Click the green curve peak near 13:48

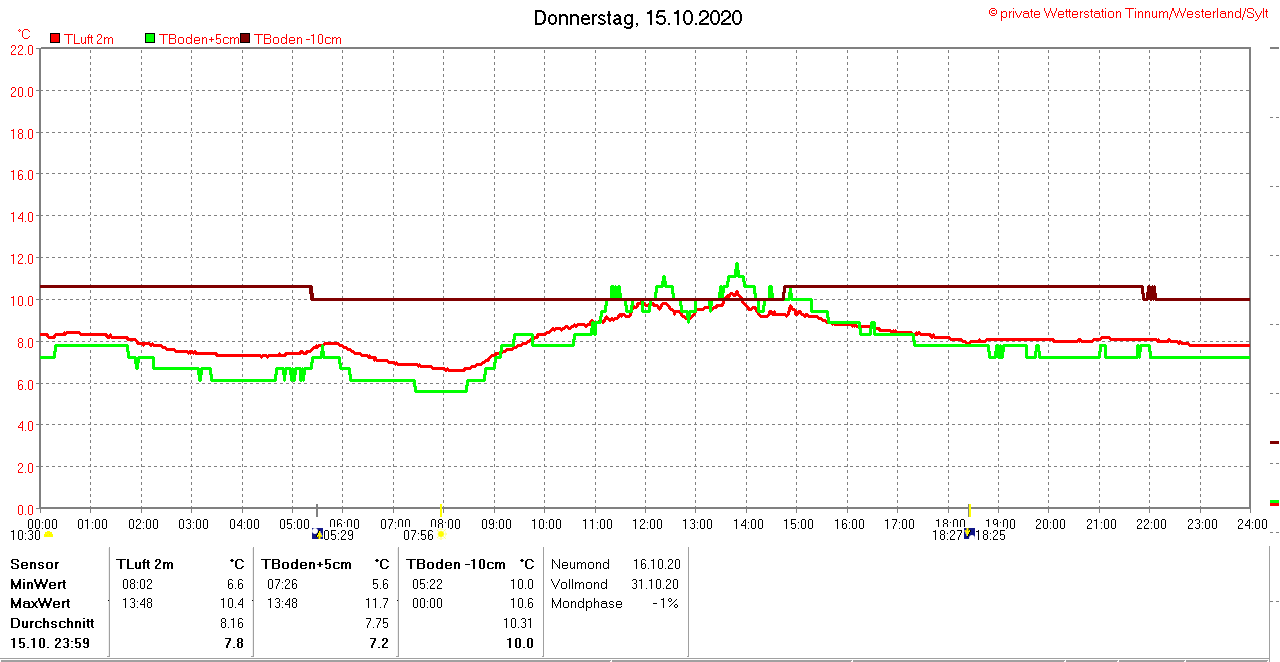click(x=737, y=266)
